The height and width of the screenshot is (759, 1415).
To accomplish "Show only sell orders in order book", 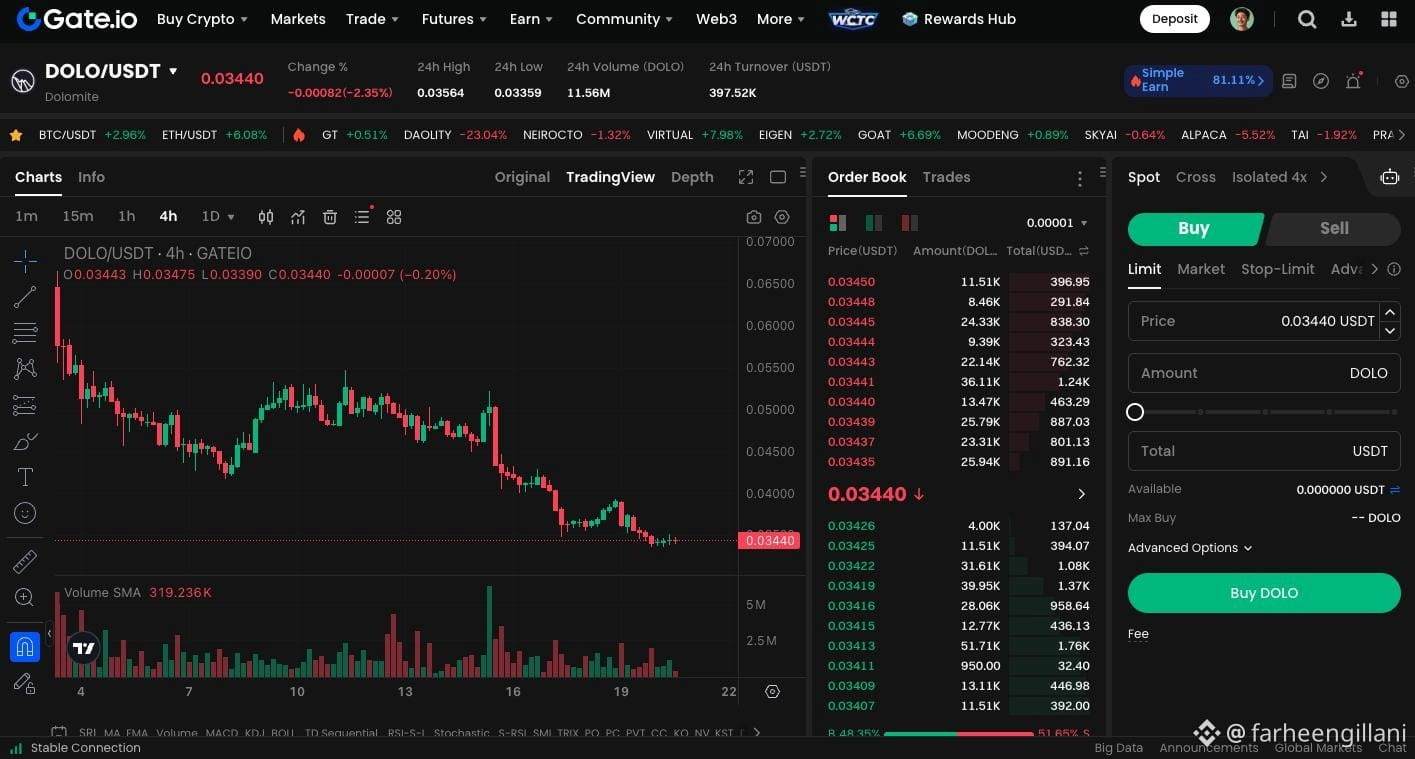I will tap(910, 223).
